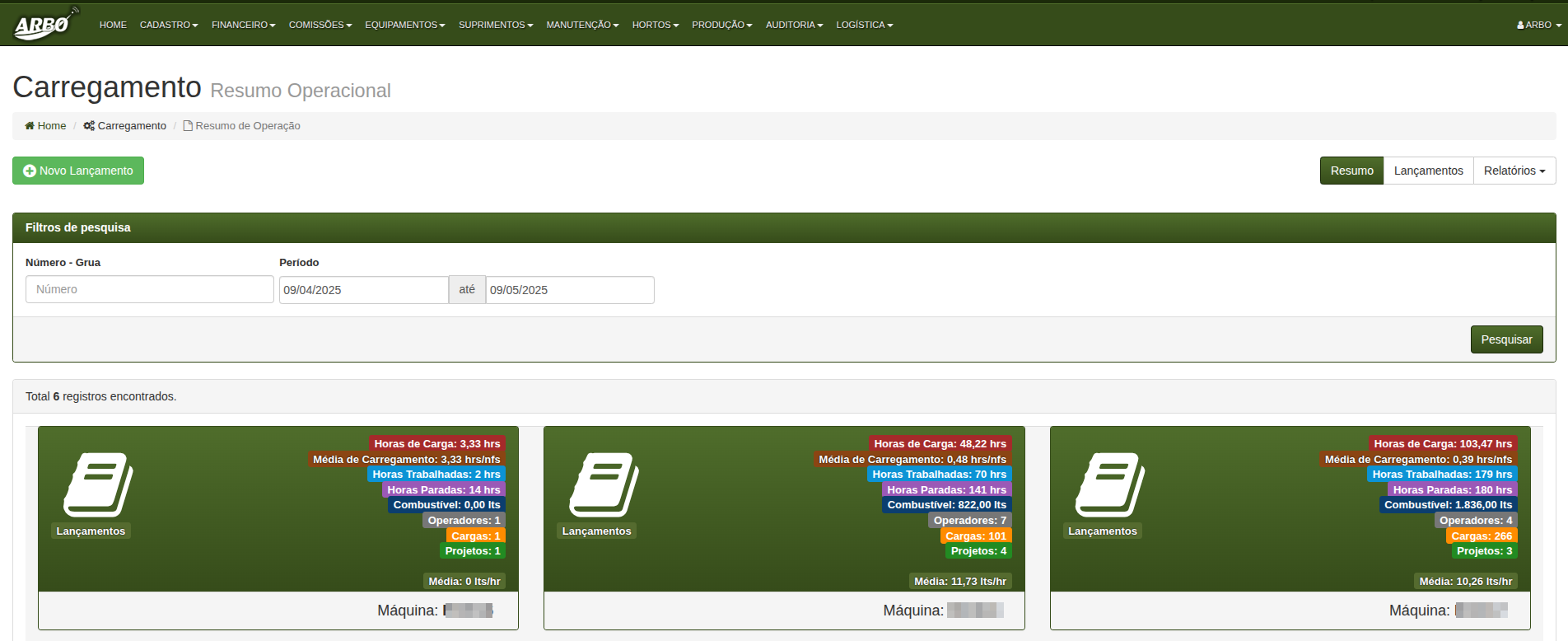Viewport: 1568px width, 641px height.
Task: Open the Logística navigation menu
Action: (x=864, y=25)
